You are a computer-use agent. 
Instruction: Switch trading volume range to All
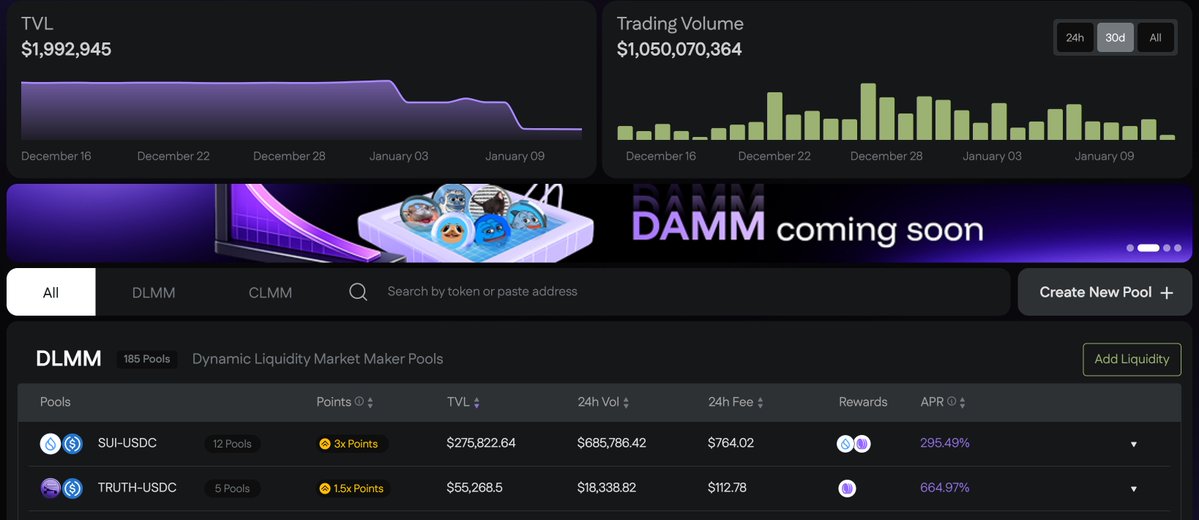click(x=1155, y=38)
